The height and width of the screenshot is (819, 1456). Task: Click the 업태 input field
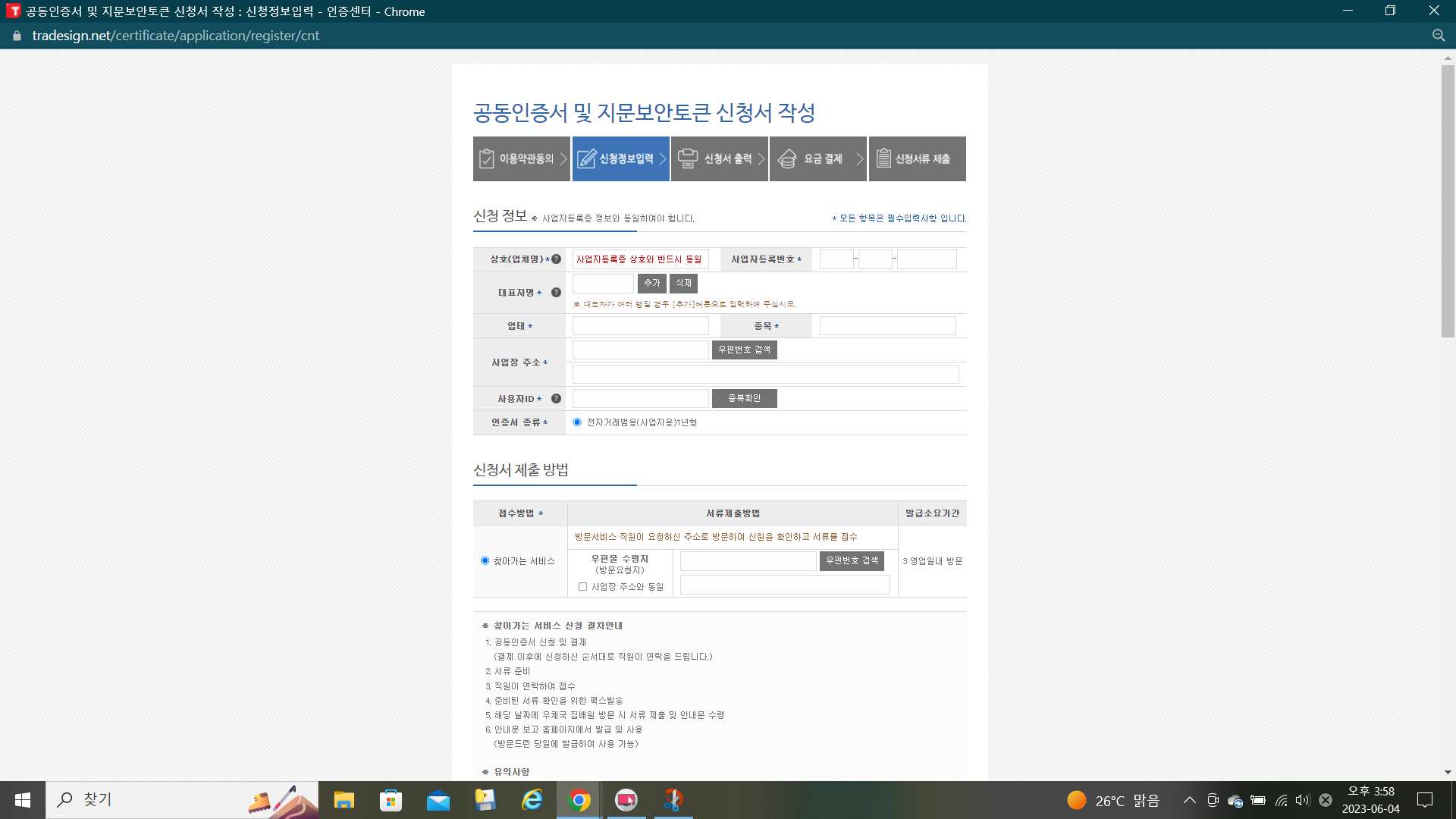(640, 326)
